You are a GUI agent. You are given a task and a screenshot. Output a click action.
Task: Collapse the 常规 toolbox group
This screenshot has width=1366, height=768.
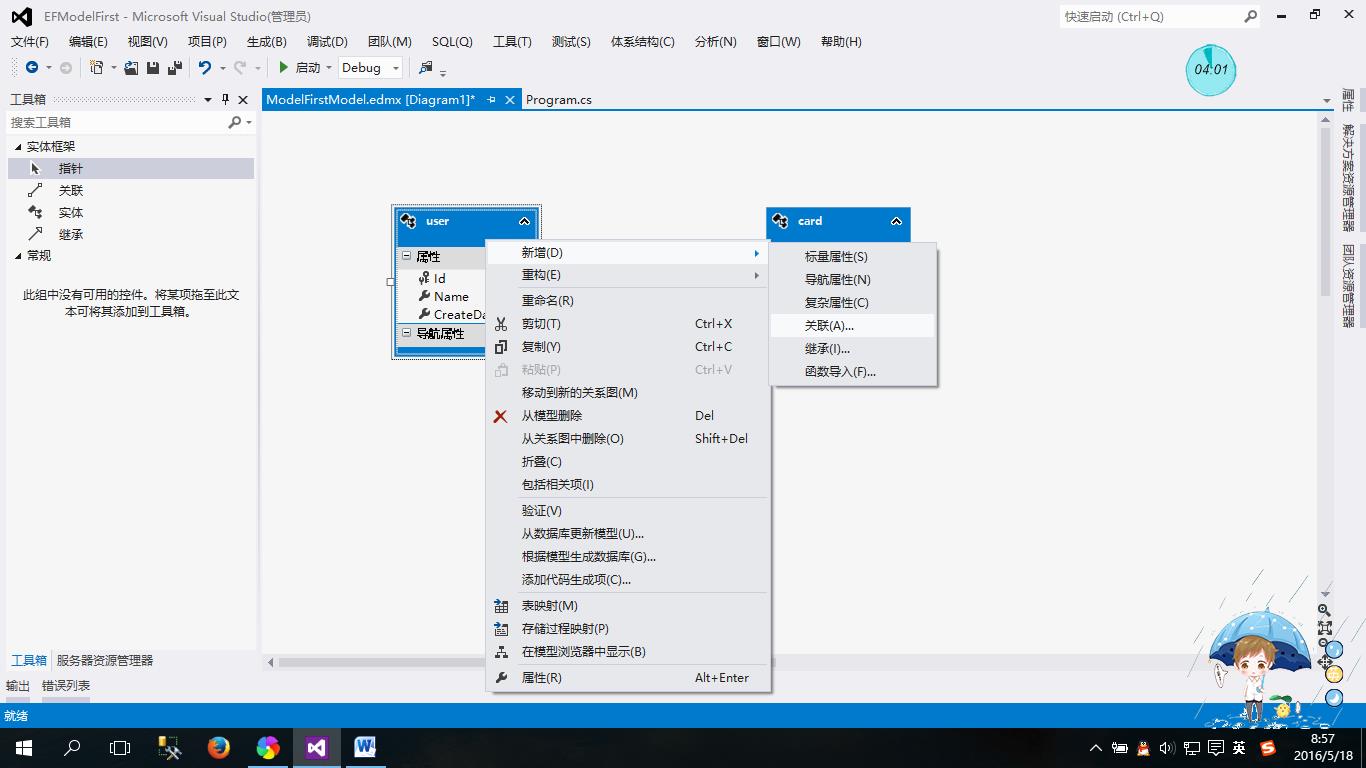[x=18, y=255]
